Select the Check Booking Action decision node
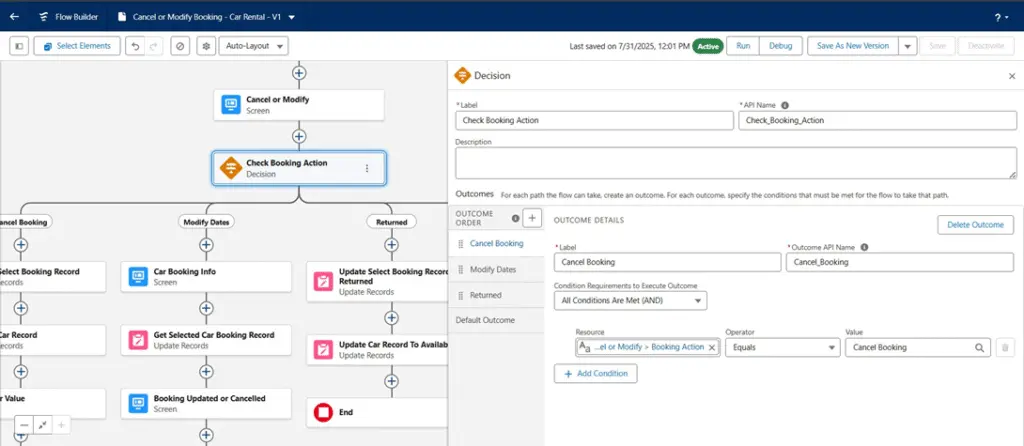 299,168
